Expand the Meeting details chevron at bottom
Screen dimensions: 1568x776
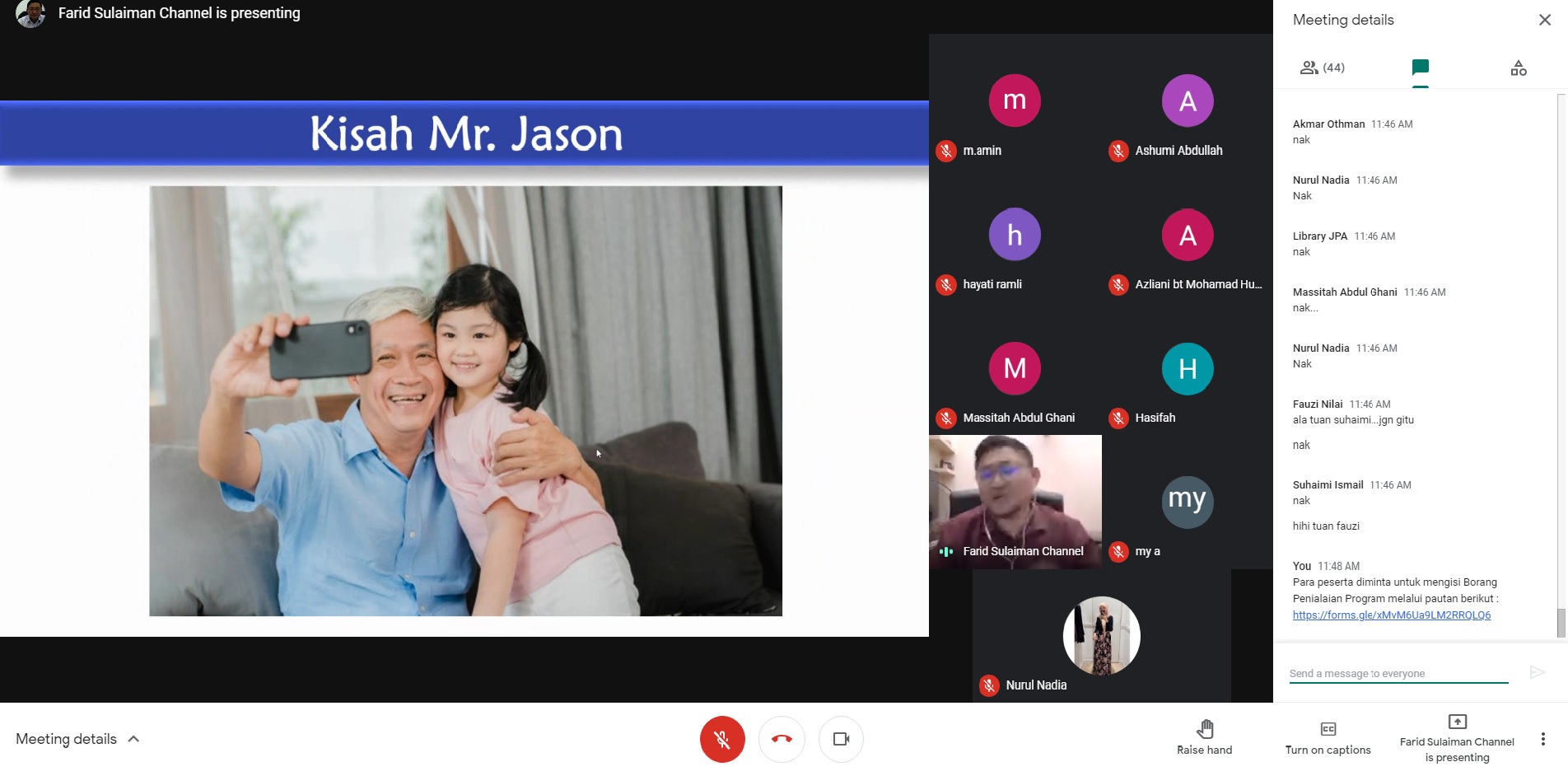(x=133, y=739)
